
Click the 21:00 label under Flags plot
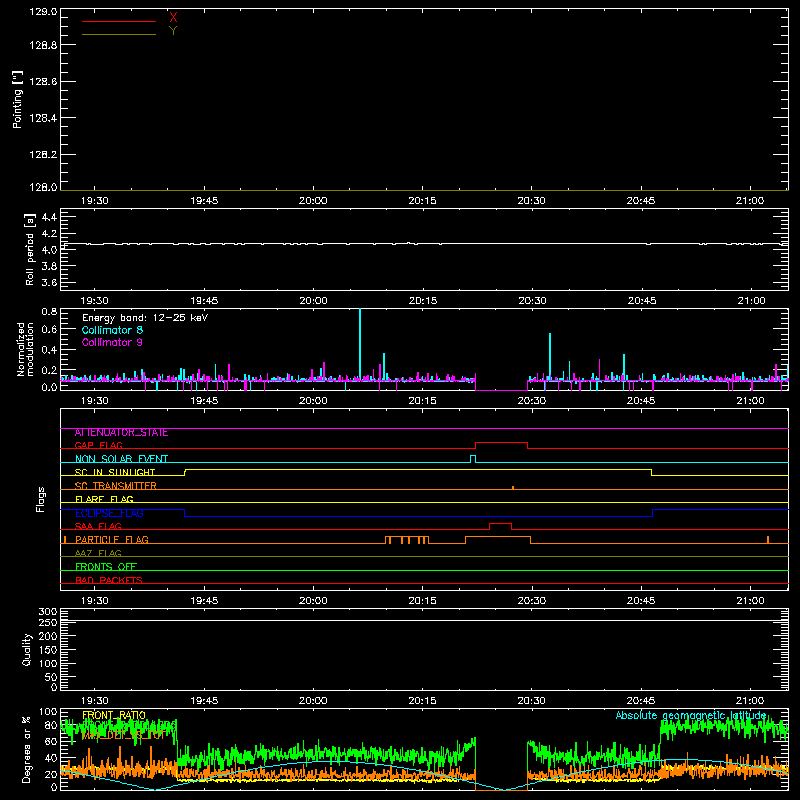(751, 601)
